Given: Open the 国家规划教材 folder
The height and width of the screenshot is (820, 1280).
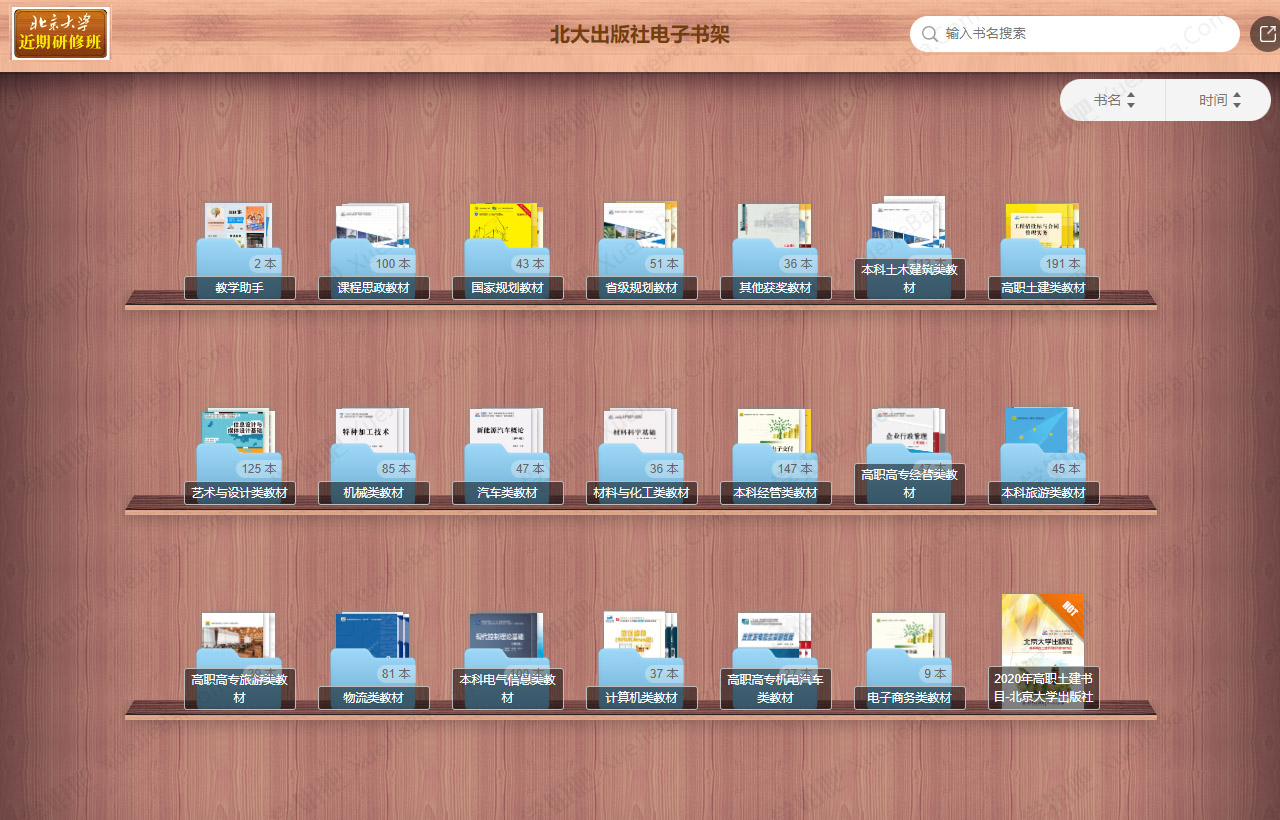Looking at the screenshot, I should click(507, 250).
